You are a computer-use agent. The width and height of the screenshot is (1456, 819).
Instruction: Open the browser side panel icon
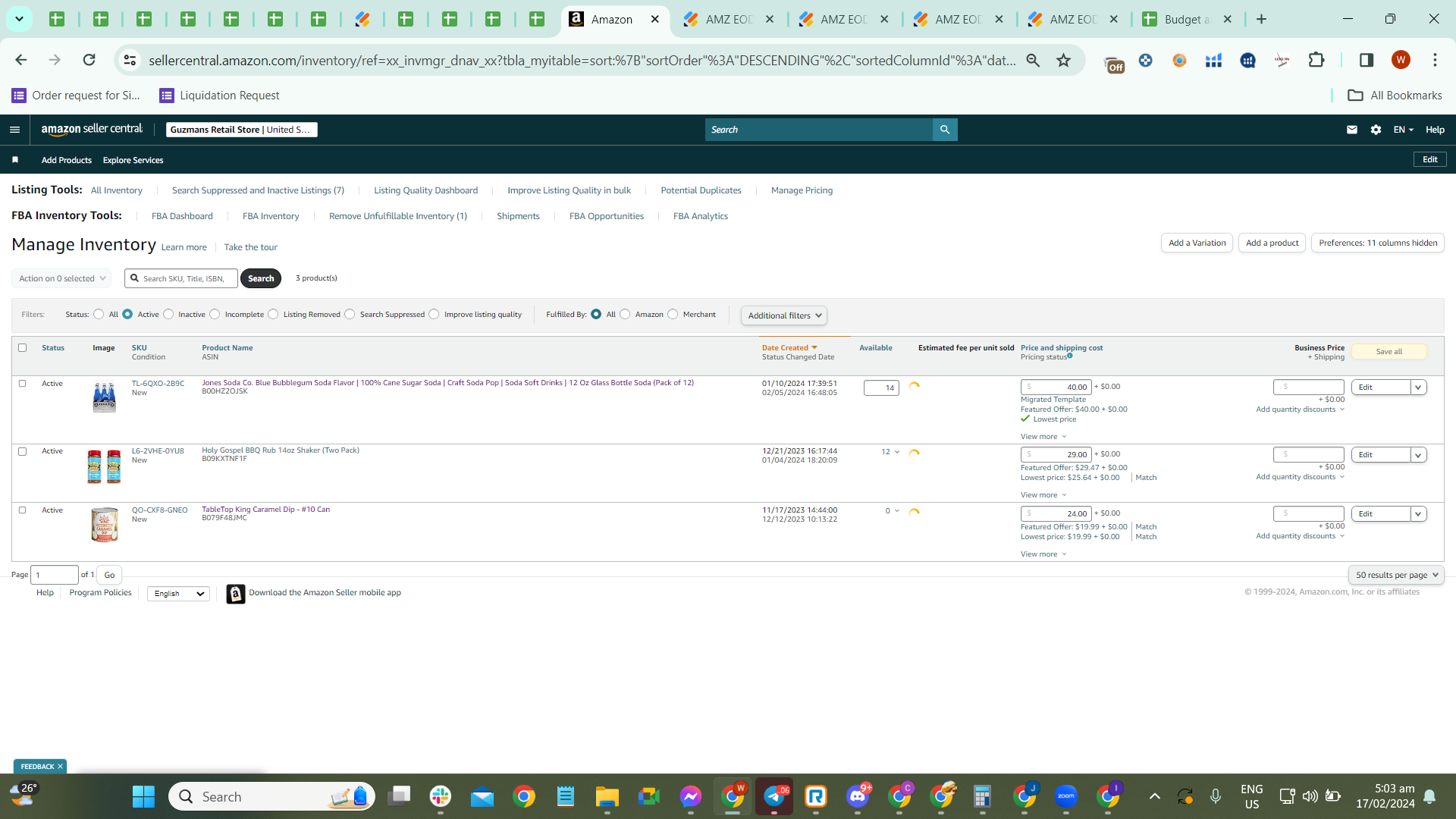point(1367,60)
